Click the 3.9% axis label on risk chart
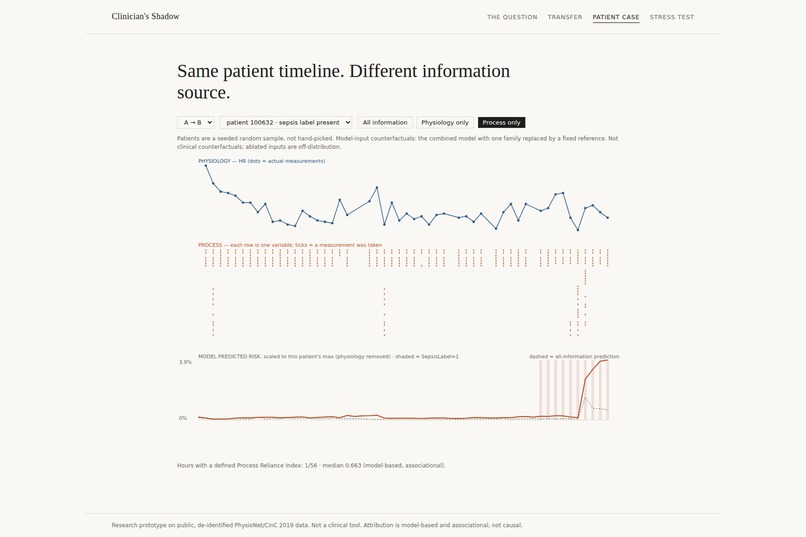 pos(185,362)
